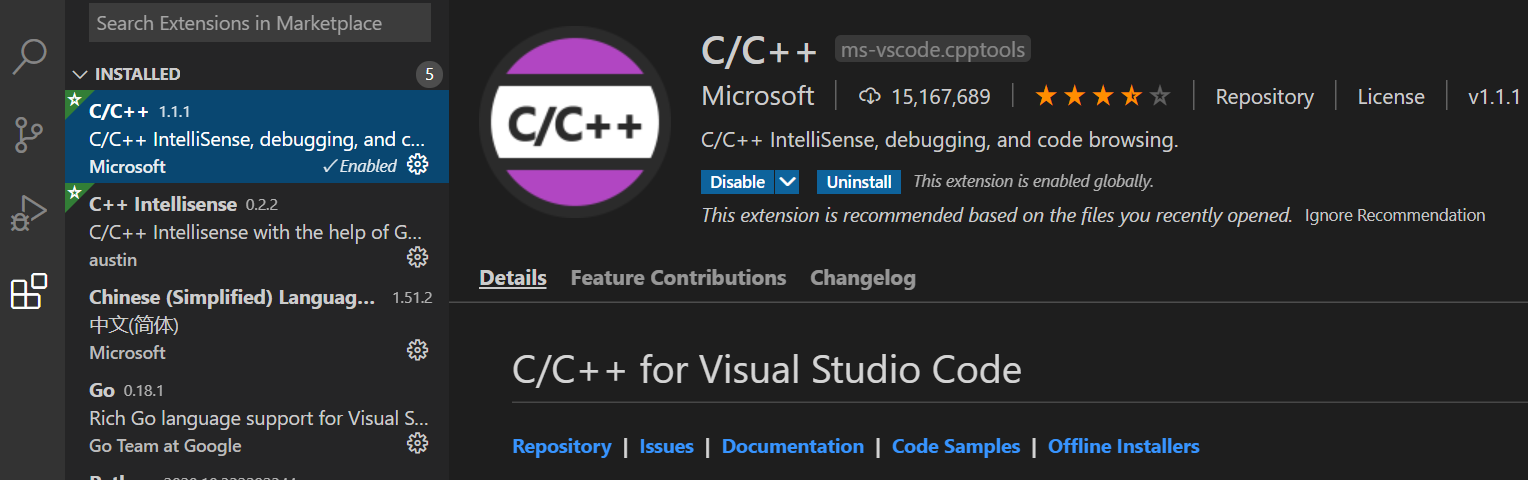Image resolution: width=1528 pixels, height=480 pixels.
Task: Click the Search Extensions in Marketplace field
Action: 260,22
